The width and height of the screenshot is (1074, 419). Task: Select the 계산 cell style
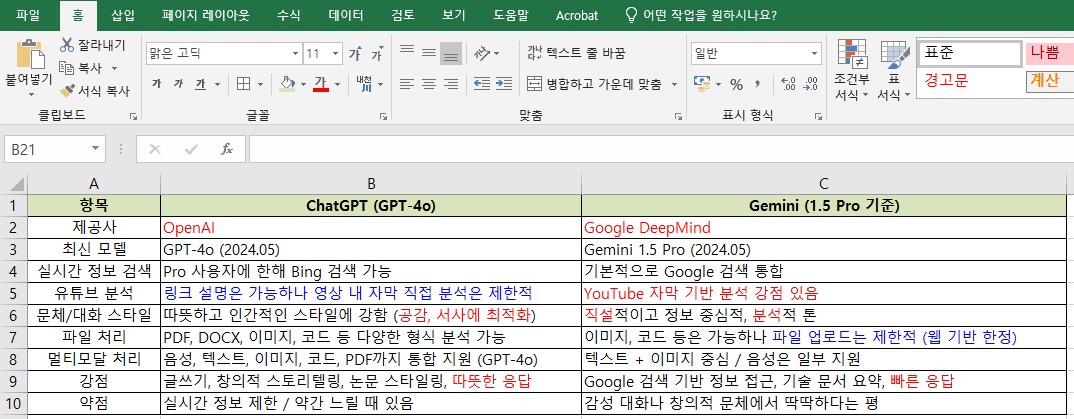(x=1049, y=81)
